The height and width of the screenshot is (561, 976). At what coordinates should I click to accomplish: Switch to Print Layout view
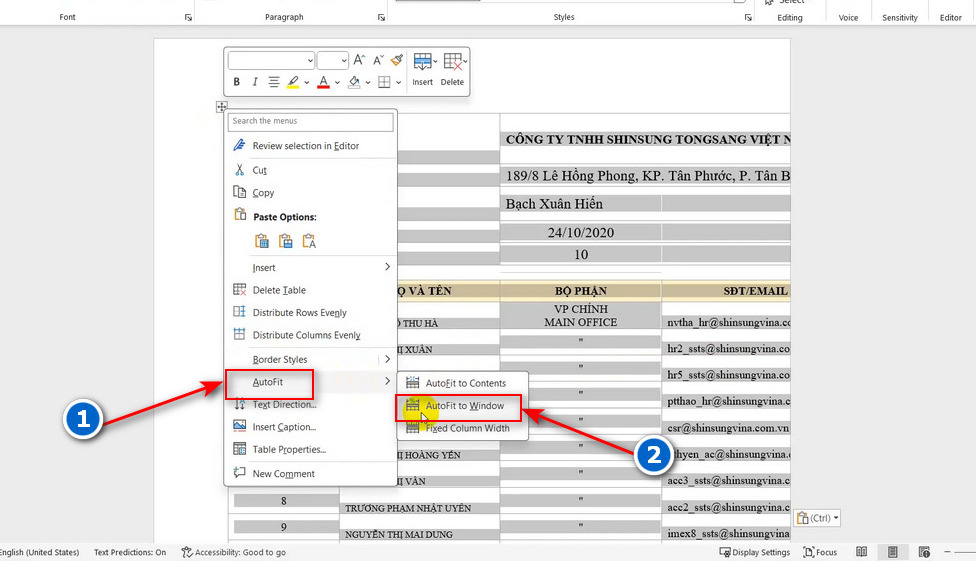pos(893,552)
